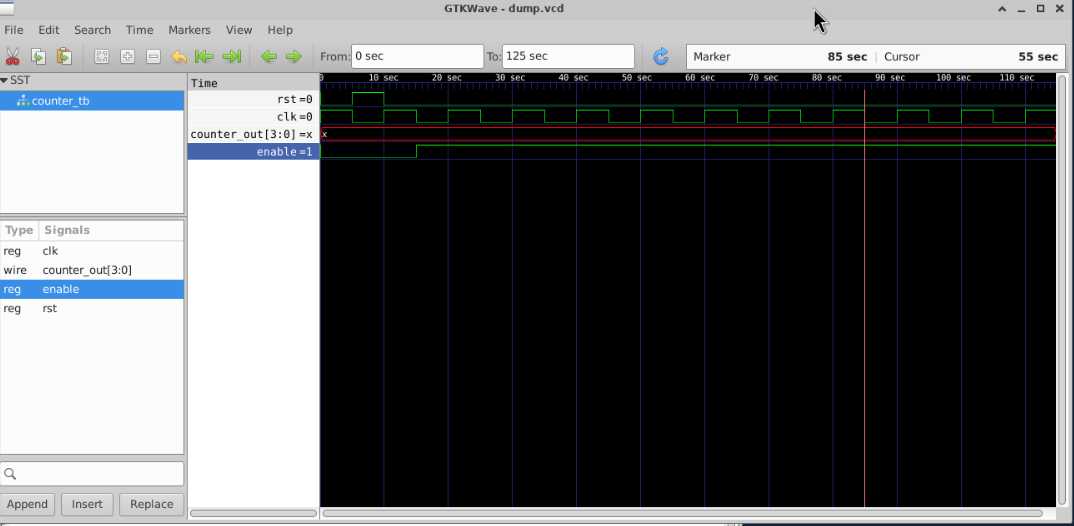Viewport: 1074px width, 526px height.
Task: Click the Reload waveform icon
Action: tap(661, 57)
